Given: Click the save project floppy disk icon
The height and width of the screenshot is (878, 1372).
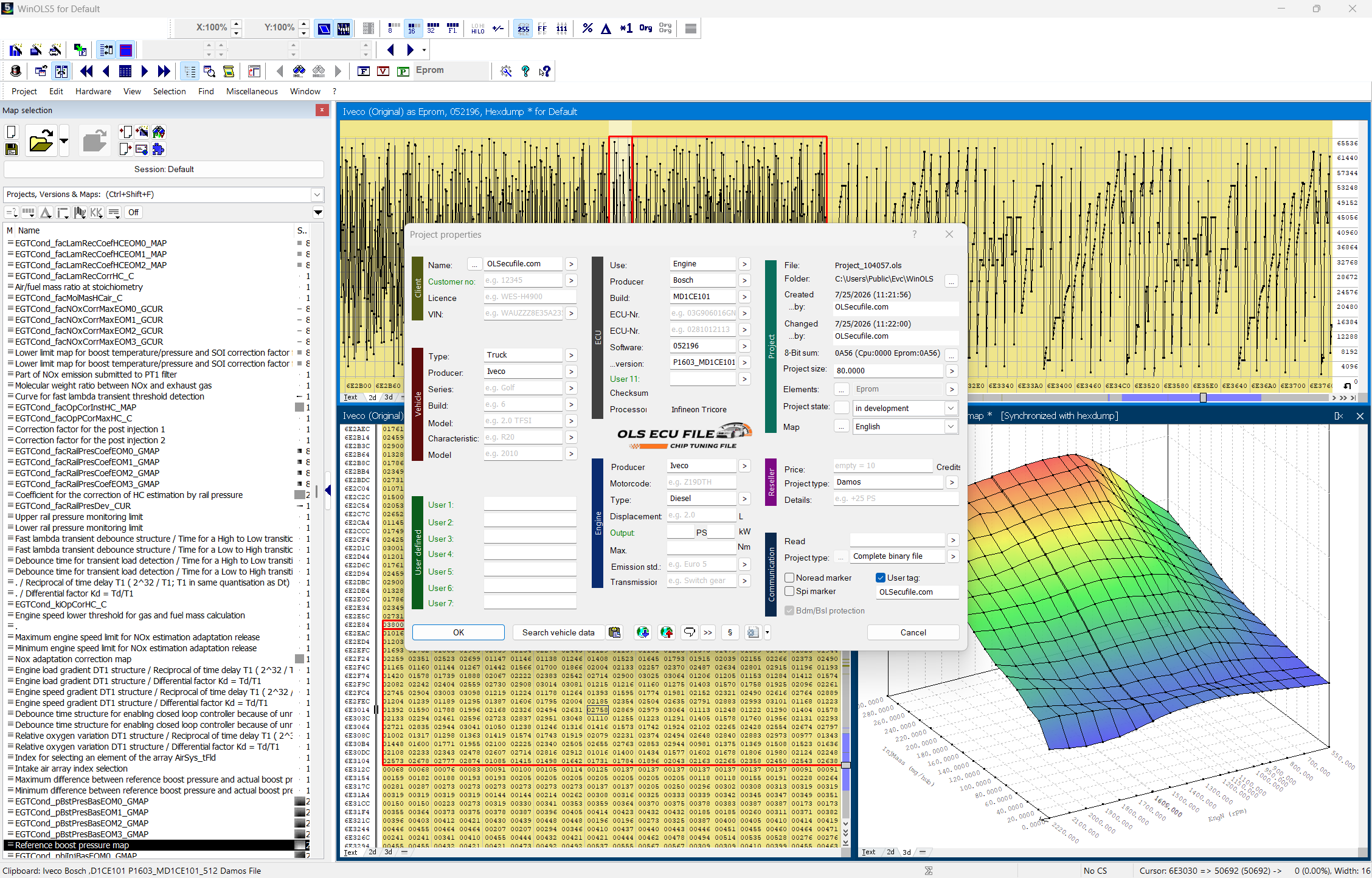Looking at the screenshot, I should [x=11, y=149].
